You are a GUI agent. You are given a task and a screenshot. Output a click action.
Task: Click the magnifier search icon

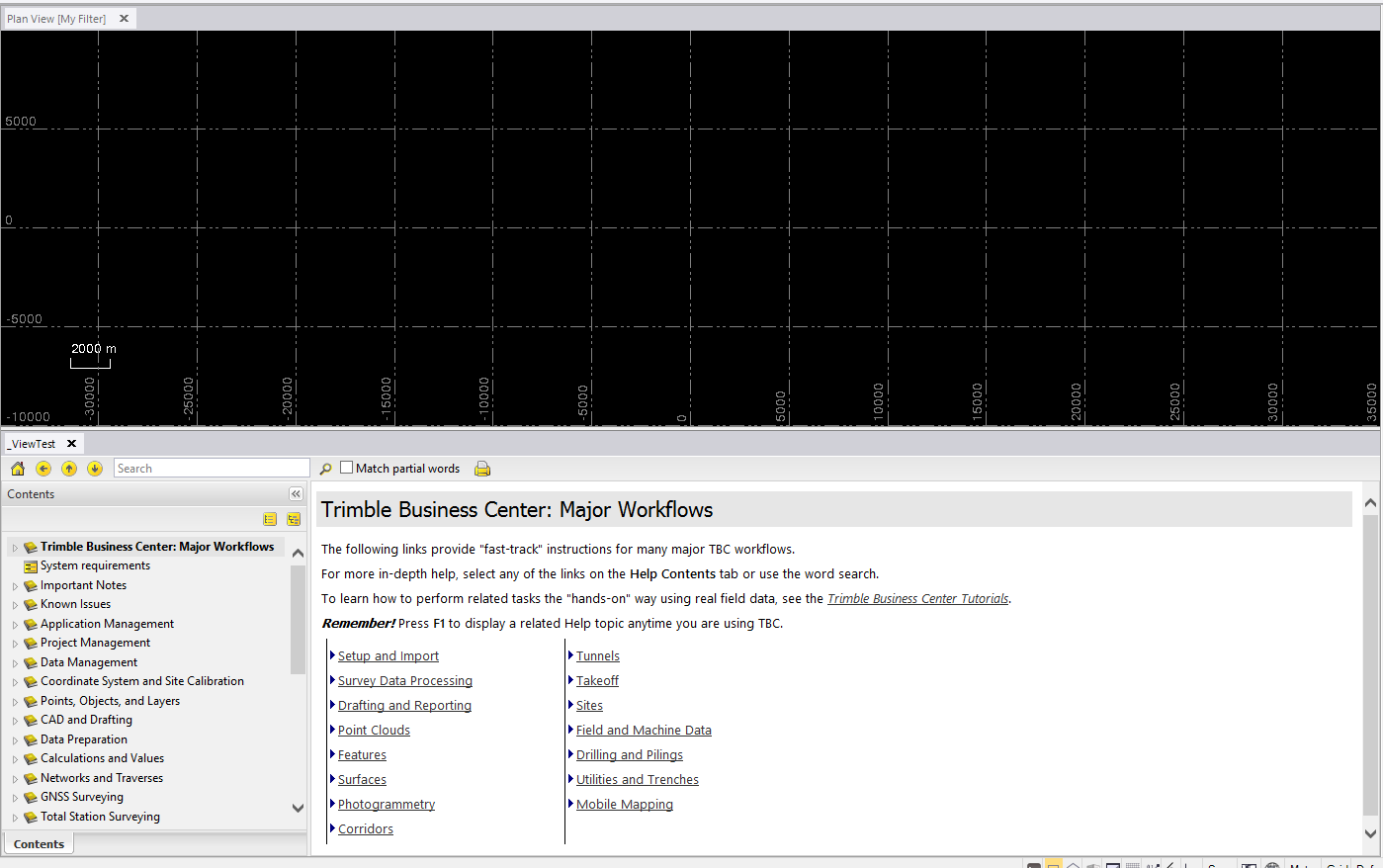point(325,469)
